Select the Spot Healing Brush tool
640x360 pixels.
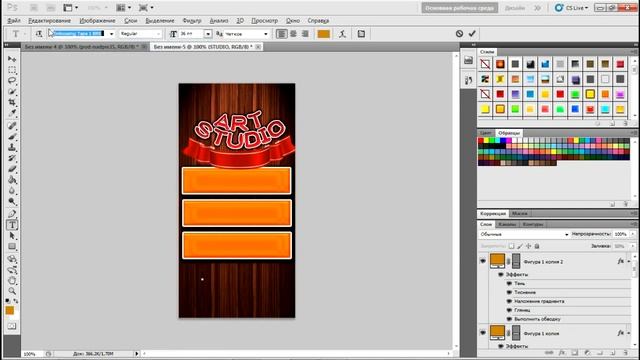tap(12, 126)
